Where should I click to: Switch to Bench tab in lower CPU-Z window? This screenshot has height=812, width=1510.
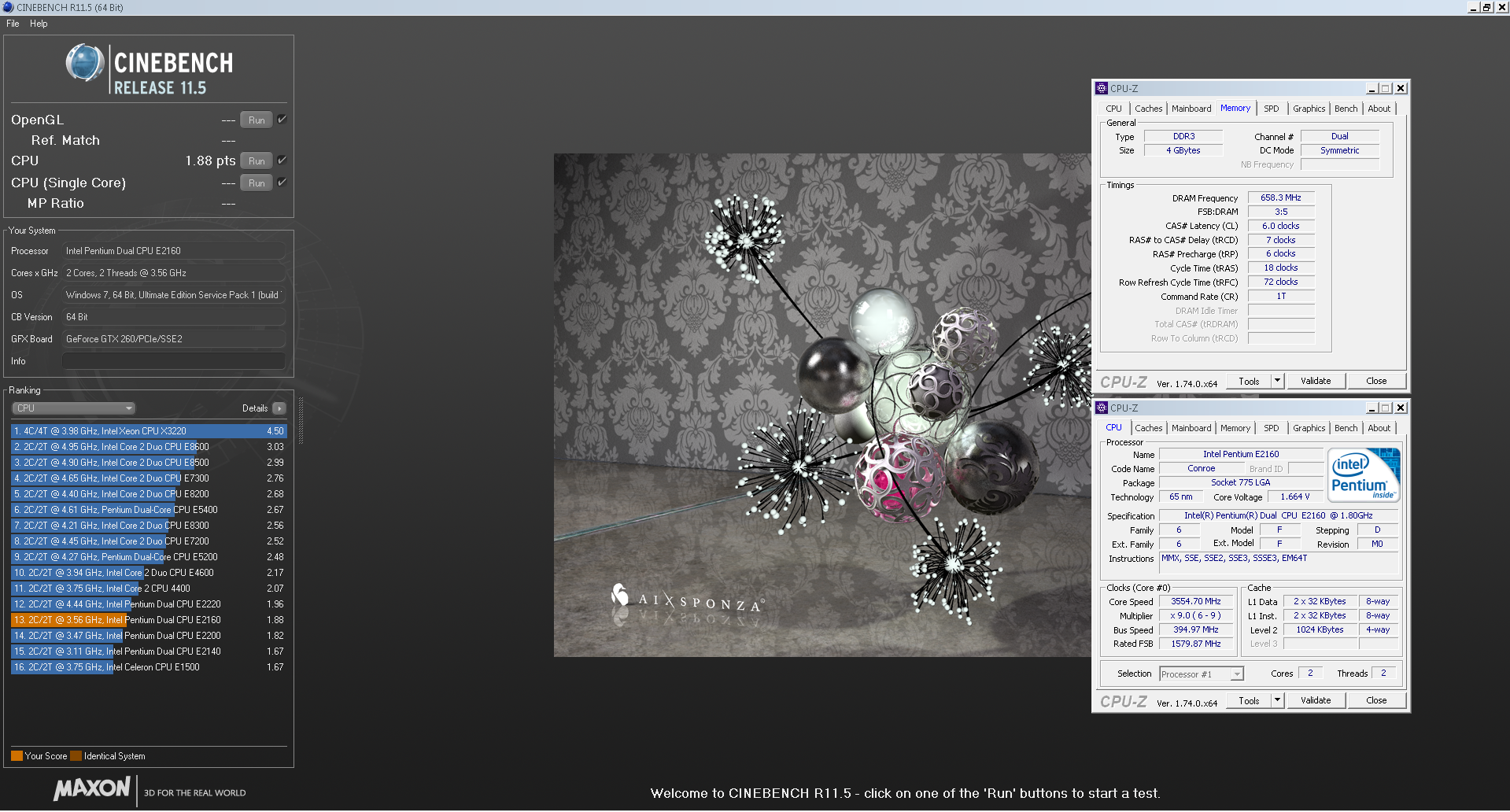click(1346, 428)
